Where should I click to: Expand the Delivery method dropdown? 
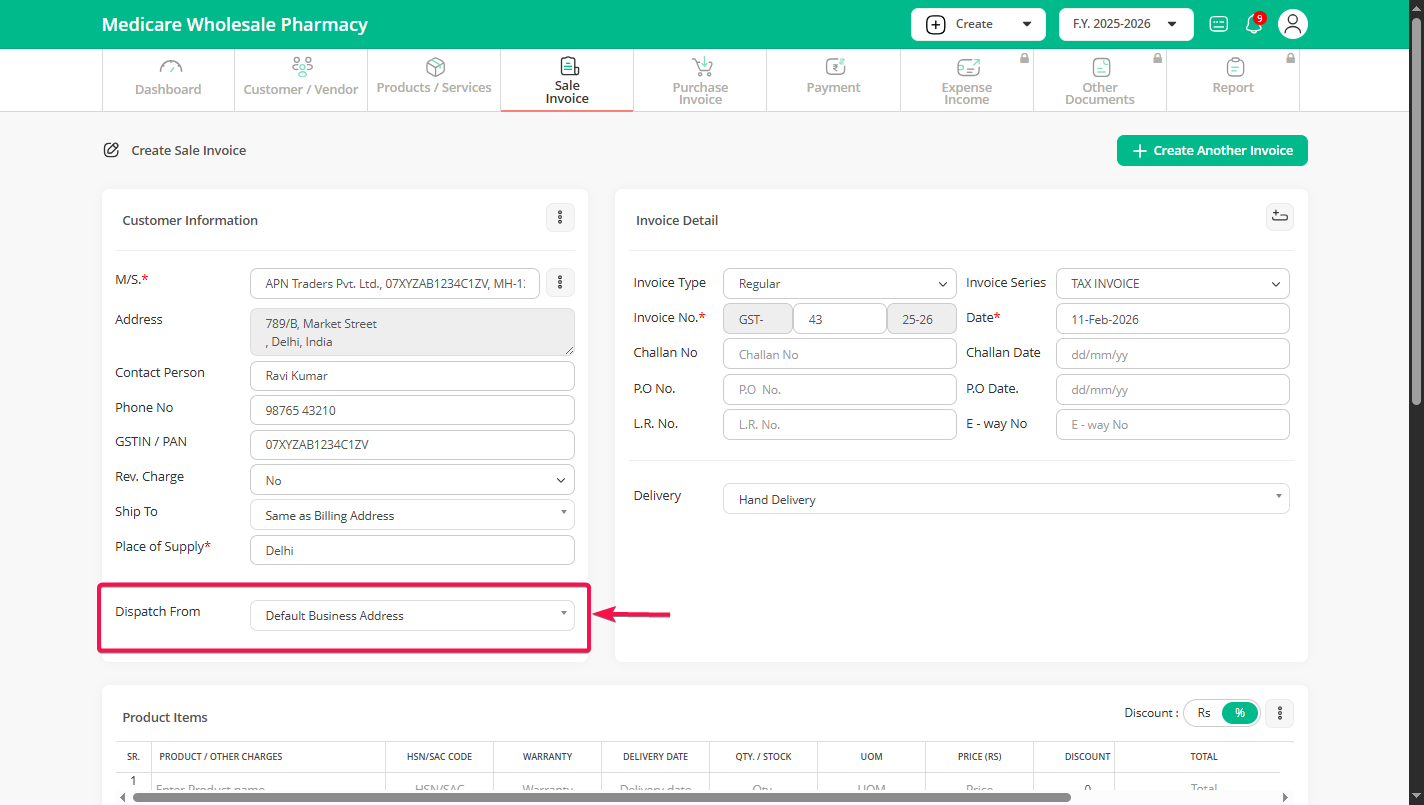tap(1005, 499)
